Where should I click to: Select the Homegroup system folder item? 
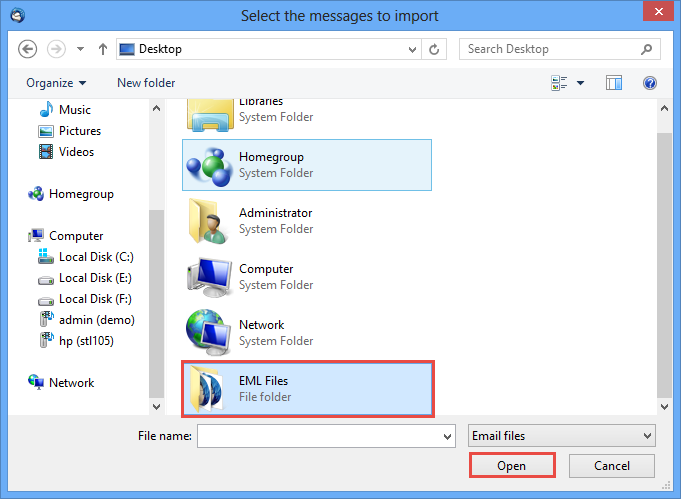[307, 165]
